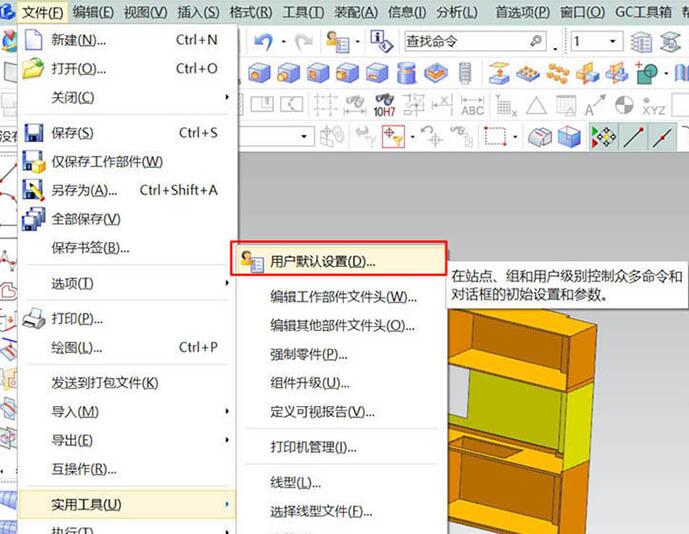Click the Undo arrow icon
The image size is (689, 534).
[264, 41]
